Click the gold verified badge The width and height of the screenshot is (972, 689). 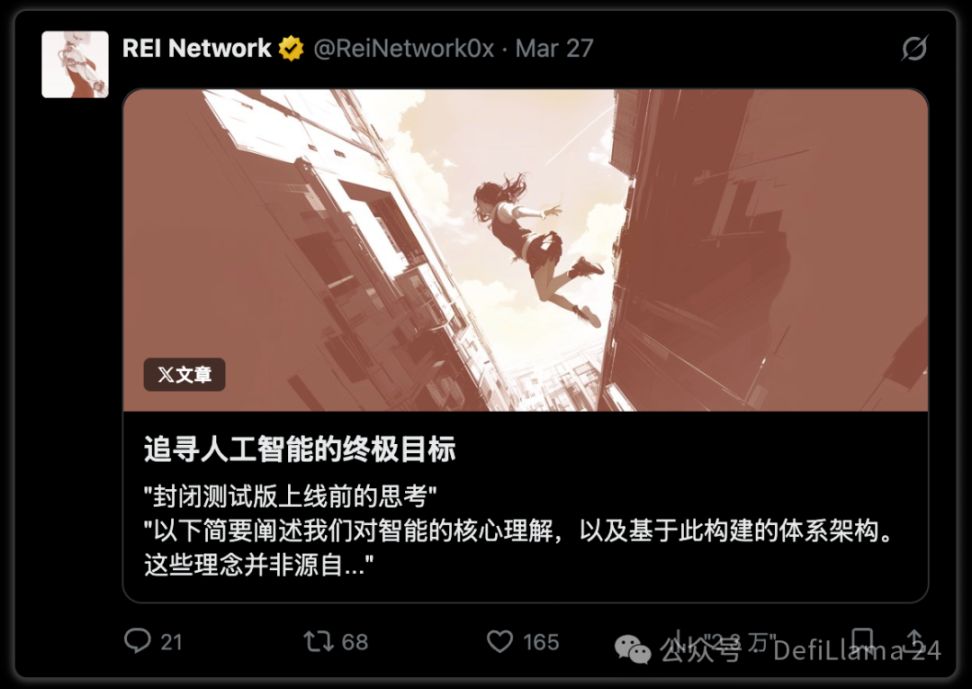[x=291, y=48]
